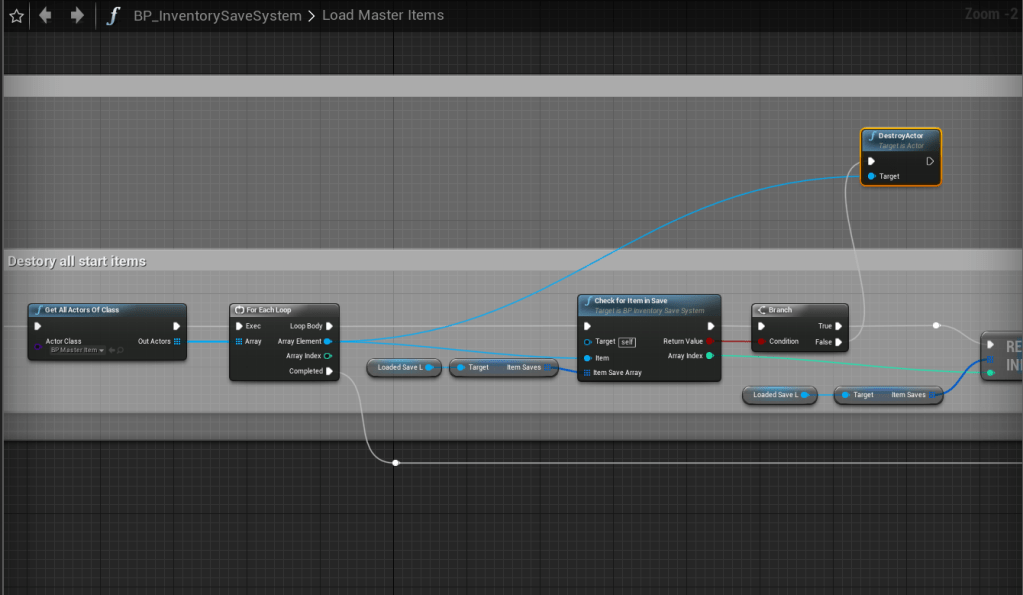The width and height of the screenshot is (1023, 595).
Task: Select Get All Actors Of Class node title
Action: click(x=82, y=310)
